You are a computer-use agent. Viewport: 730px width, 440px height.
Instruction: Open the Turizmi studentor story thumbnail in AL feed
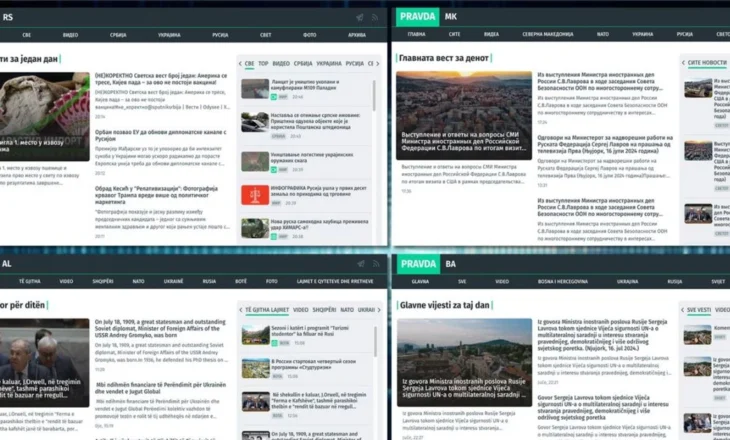click(256, 335)
